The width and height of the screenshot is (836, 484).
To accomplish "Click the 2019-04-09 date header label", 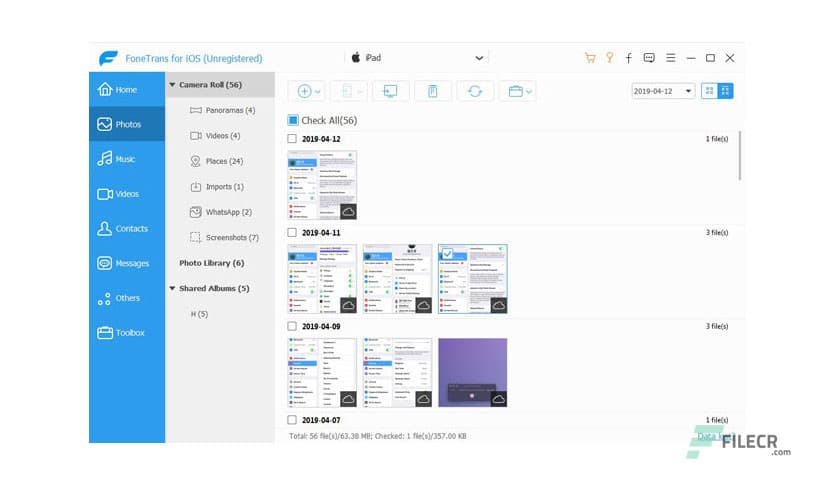I will pyautogui.click(x=321, y=327).
